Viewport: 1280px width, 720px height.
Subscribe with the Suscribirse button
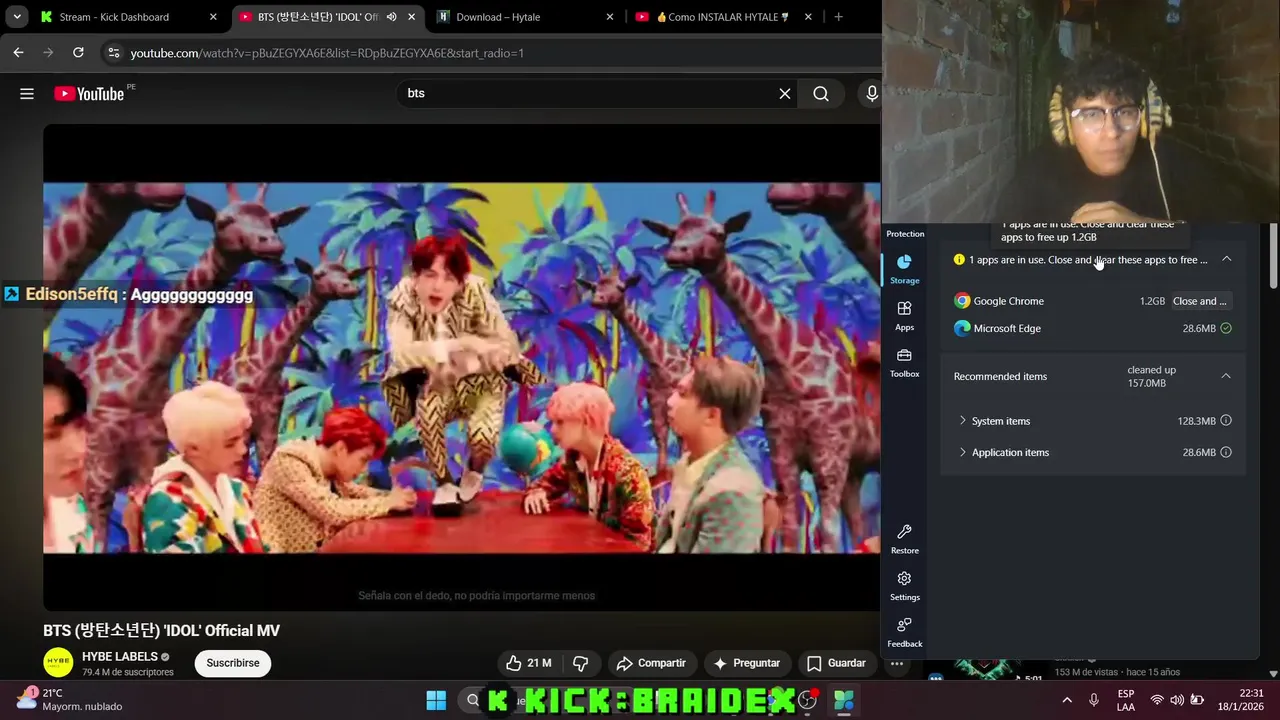pyautogui.click(x=233, y=663)
